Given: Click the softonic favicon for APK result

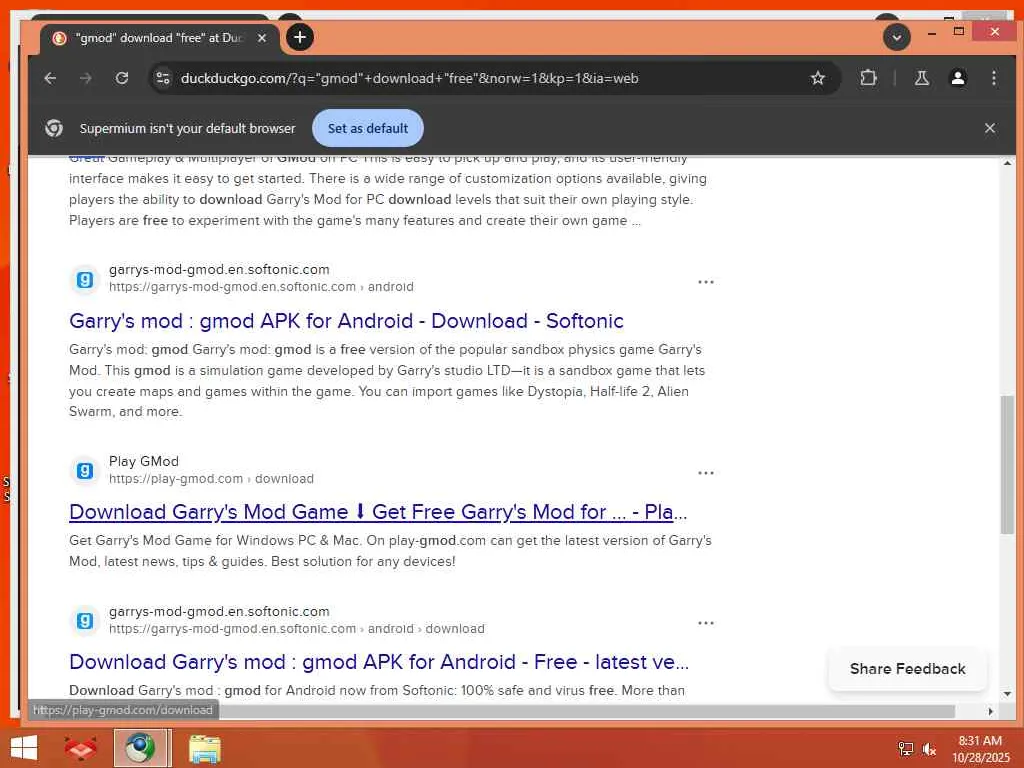Looking at the screenshot, I should 85,280.
